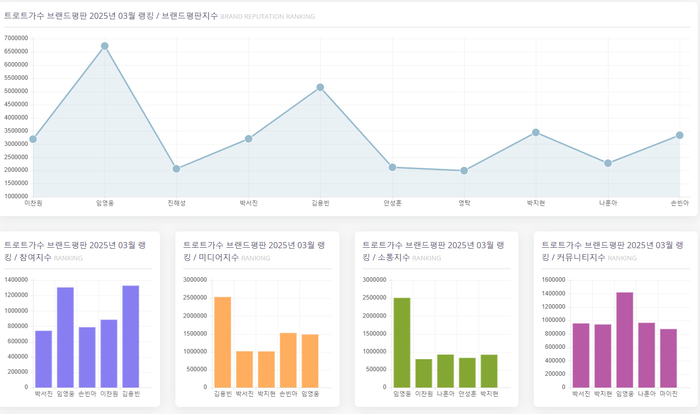Click the 박서진 bar in the 참여지수 chart
The image size is (700, 414).
point(44,359)
